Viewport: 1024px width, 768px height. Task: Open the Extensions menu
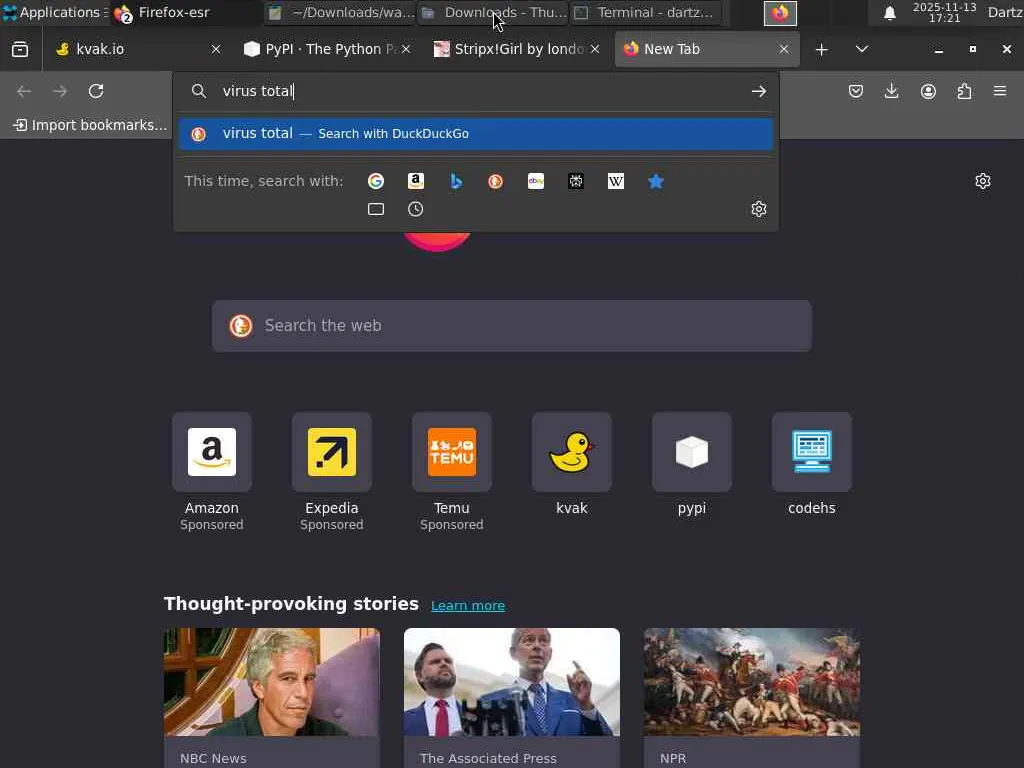point(964,91)
